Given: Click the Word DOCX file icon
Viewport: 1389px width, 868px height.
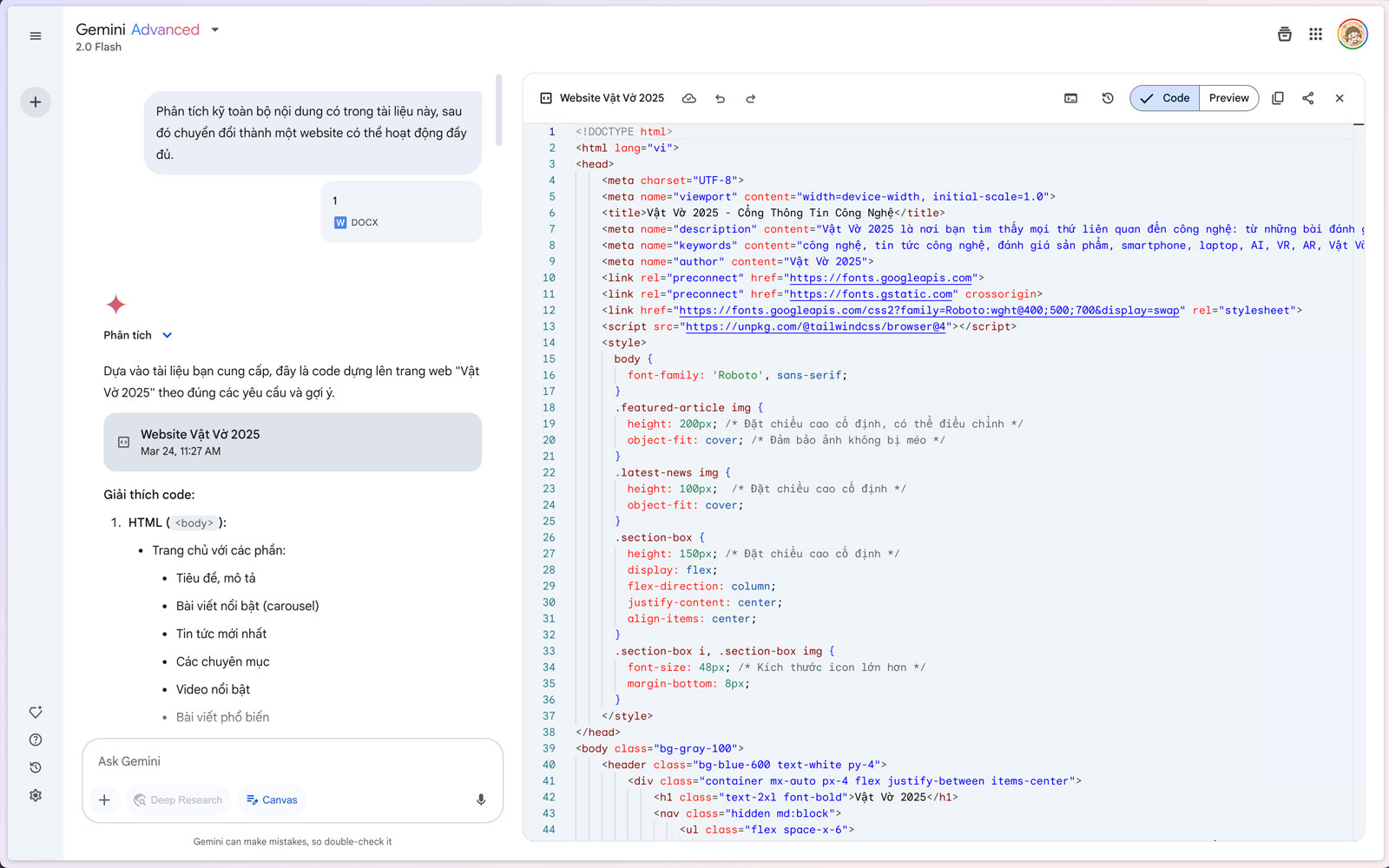Looking at the screenshot, I should (340, 222).
